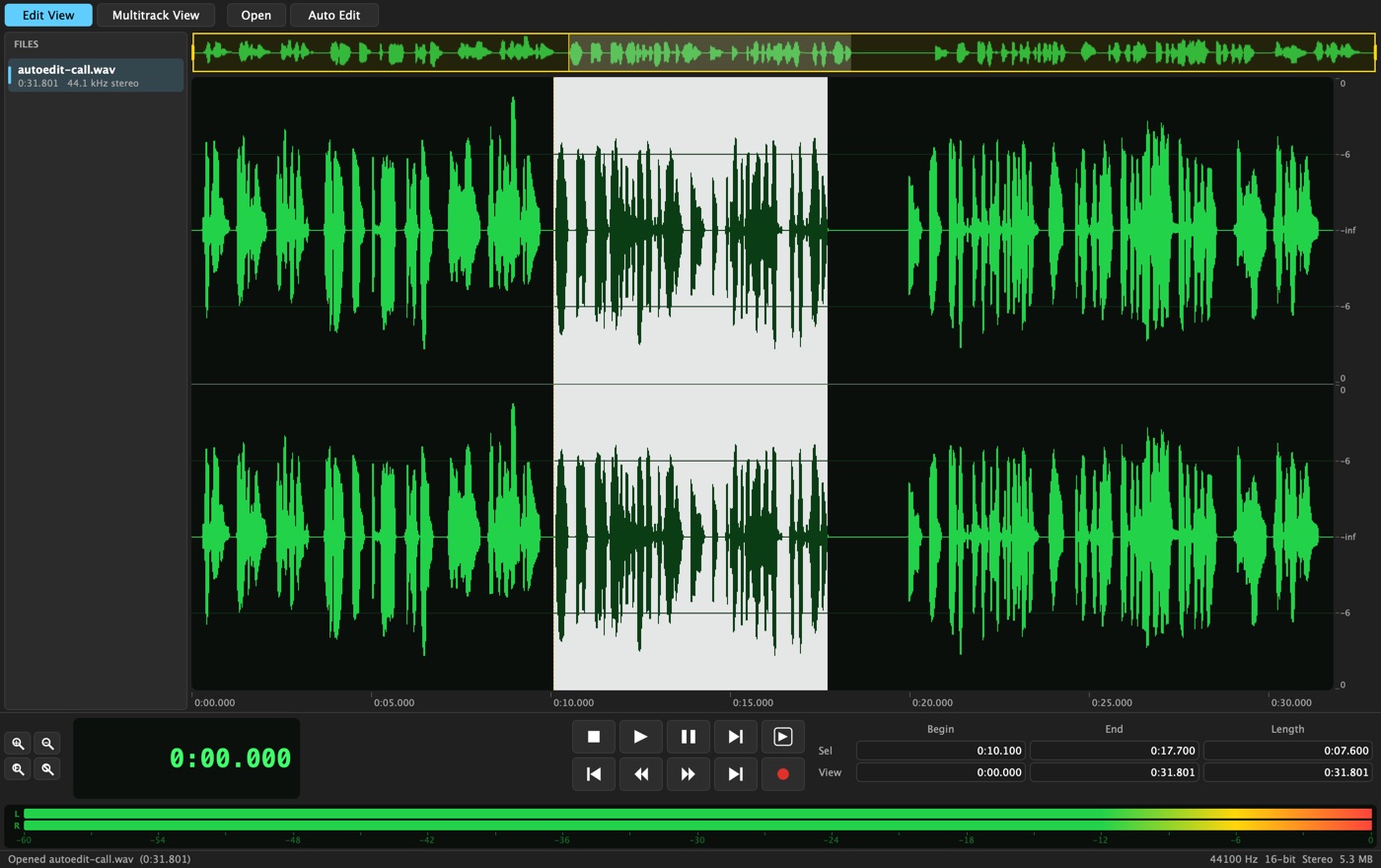Start playback with the Play button
Screen dimensions: 1381x868
coord(641,737)
